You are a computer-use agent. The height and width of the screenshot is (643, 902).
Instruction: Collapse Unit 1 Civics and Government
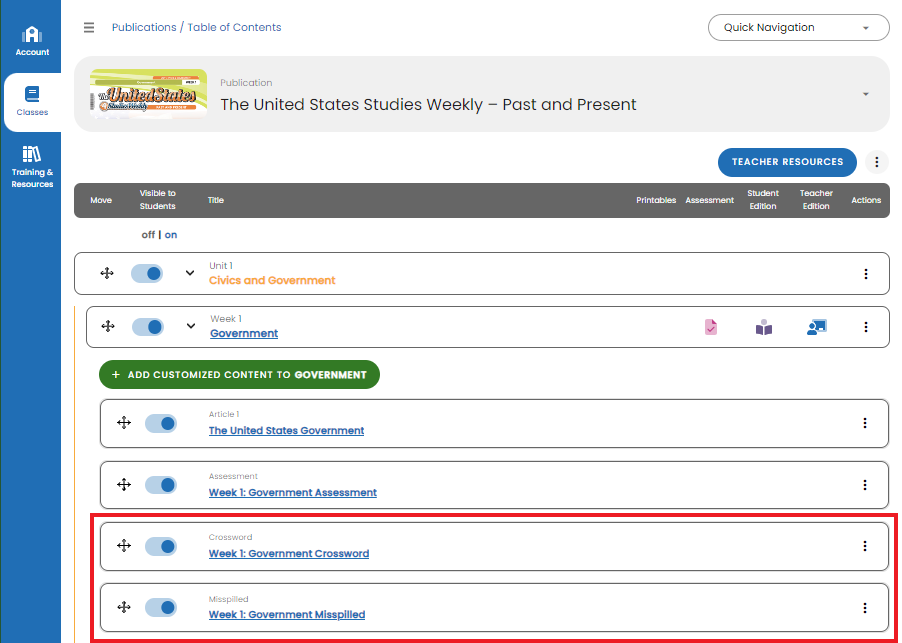[x=190, y=273]
